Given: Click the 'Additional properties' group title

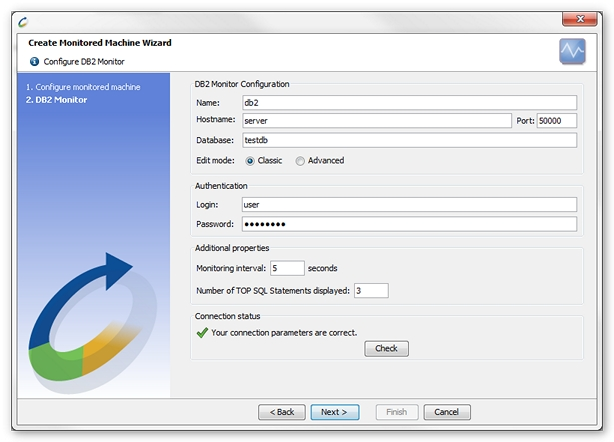Looking at the screenshot, I should [x=232, y=248].
